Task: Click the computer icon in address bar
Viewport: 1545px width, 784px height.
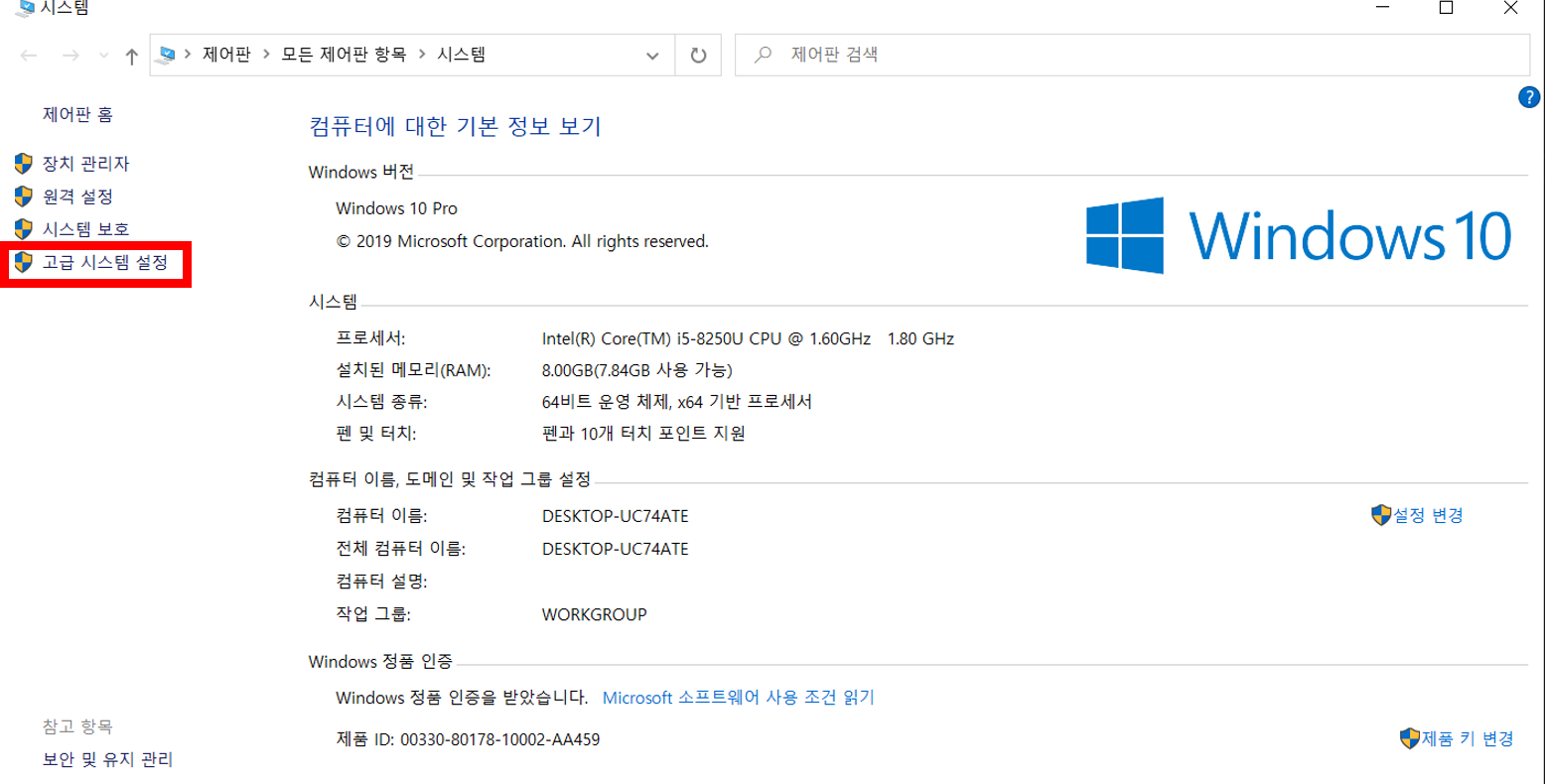Action: pyautogui.click(x=167, y=55)
